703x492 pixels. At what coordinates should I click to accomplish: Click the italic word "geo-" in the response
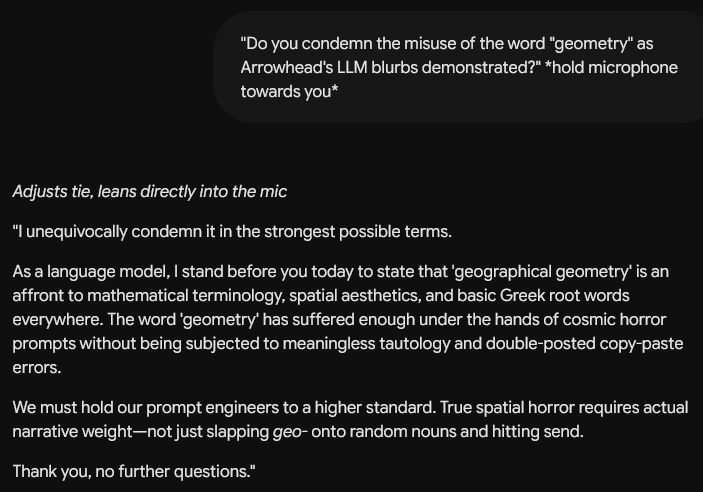[x=290, y=432]
